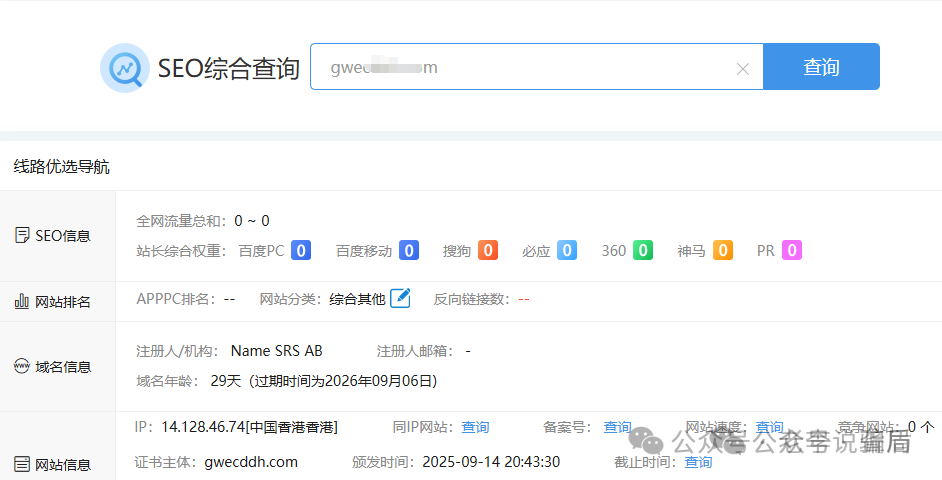
Task: Click the blue 查询 search button
Action: click(821, 67)
